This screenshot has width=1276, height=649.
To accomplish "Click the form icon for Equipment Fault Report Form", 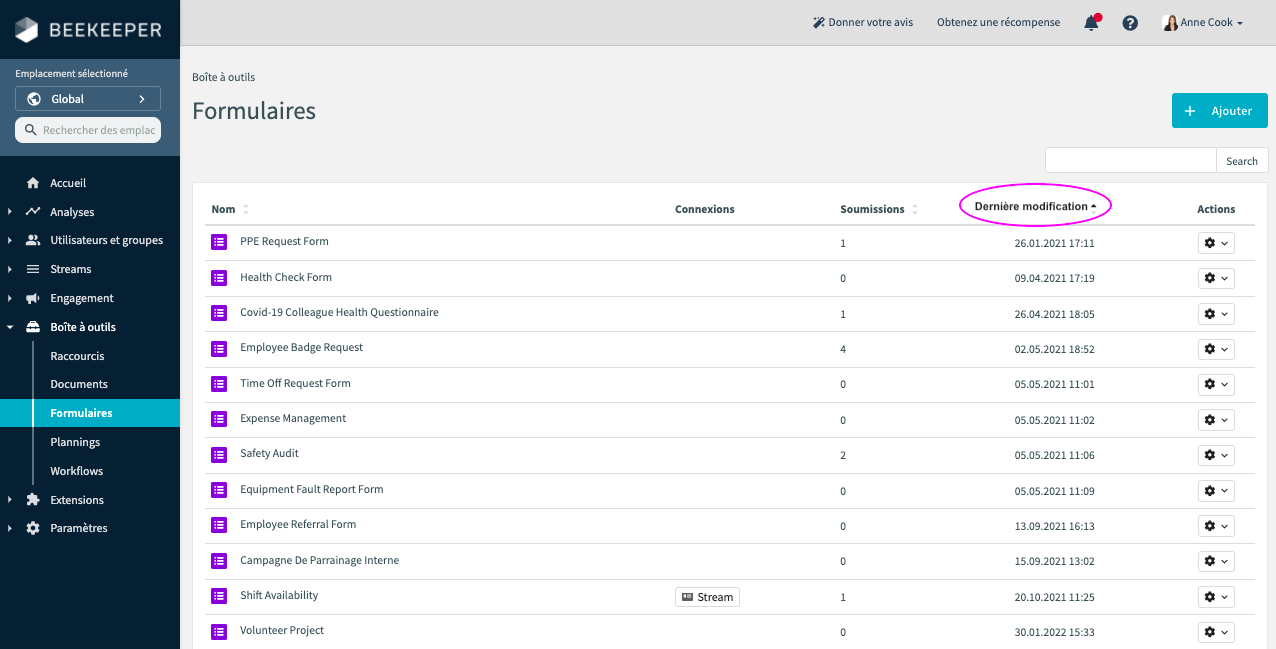I will click(x=219, y=490).
